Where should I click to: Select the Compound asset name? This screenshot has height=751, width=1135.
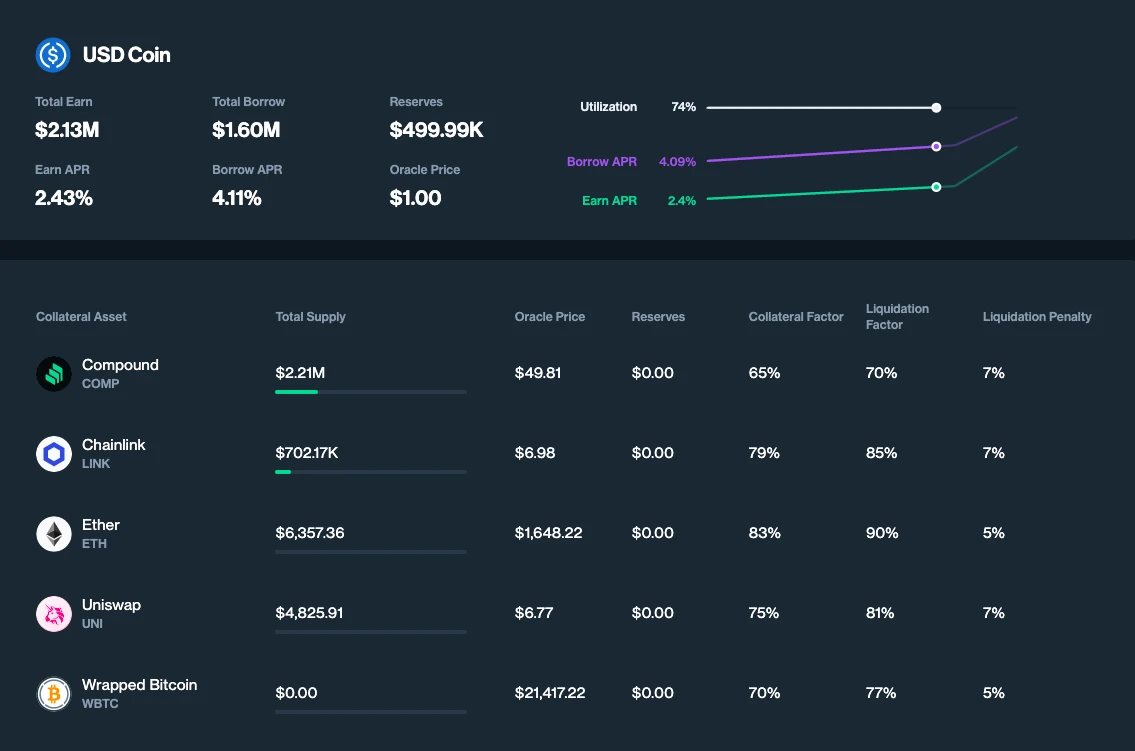[120, 365]
